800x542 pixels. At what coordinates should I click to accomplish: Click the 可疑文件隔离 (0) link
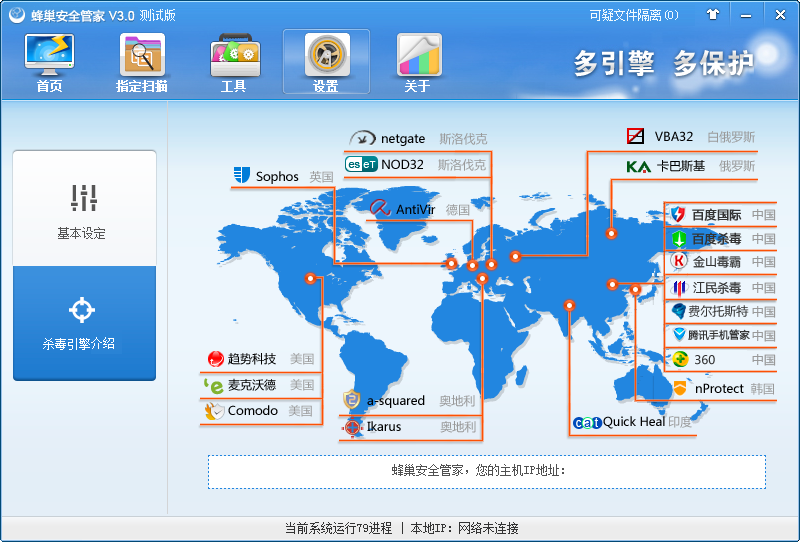634,15
